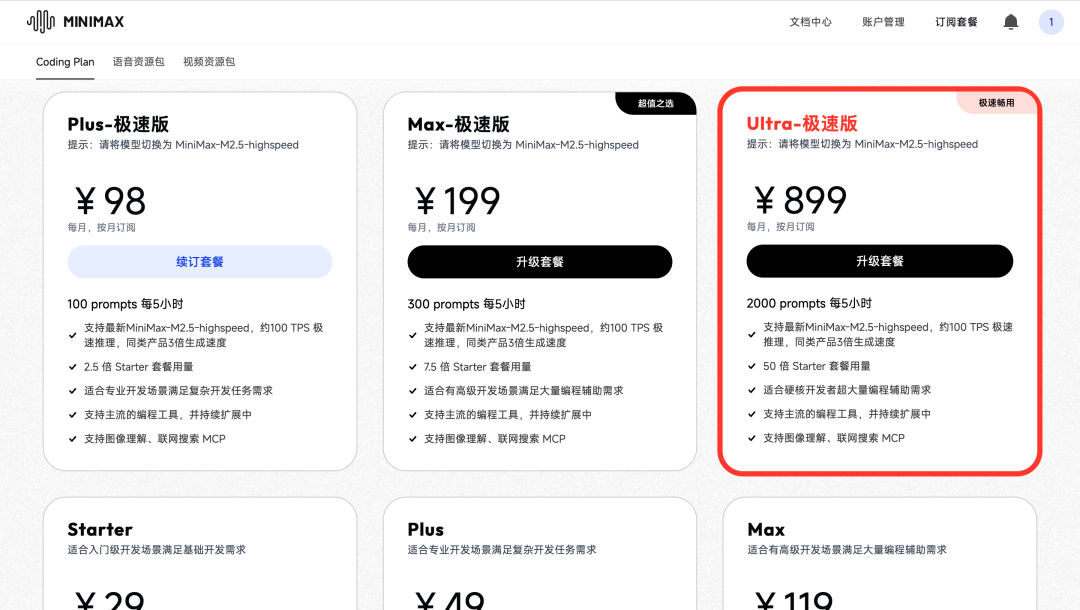Click the 300 prompts 每5小时 text
Screen dimensions: 1080x610
click(x=466, y=304)
